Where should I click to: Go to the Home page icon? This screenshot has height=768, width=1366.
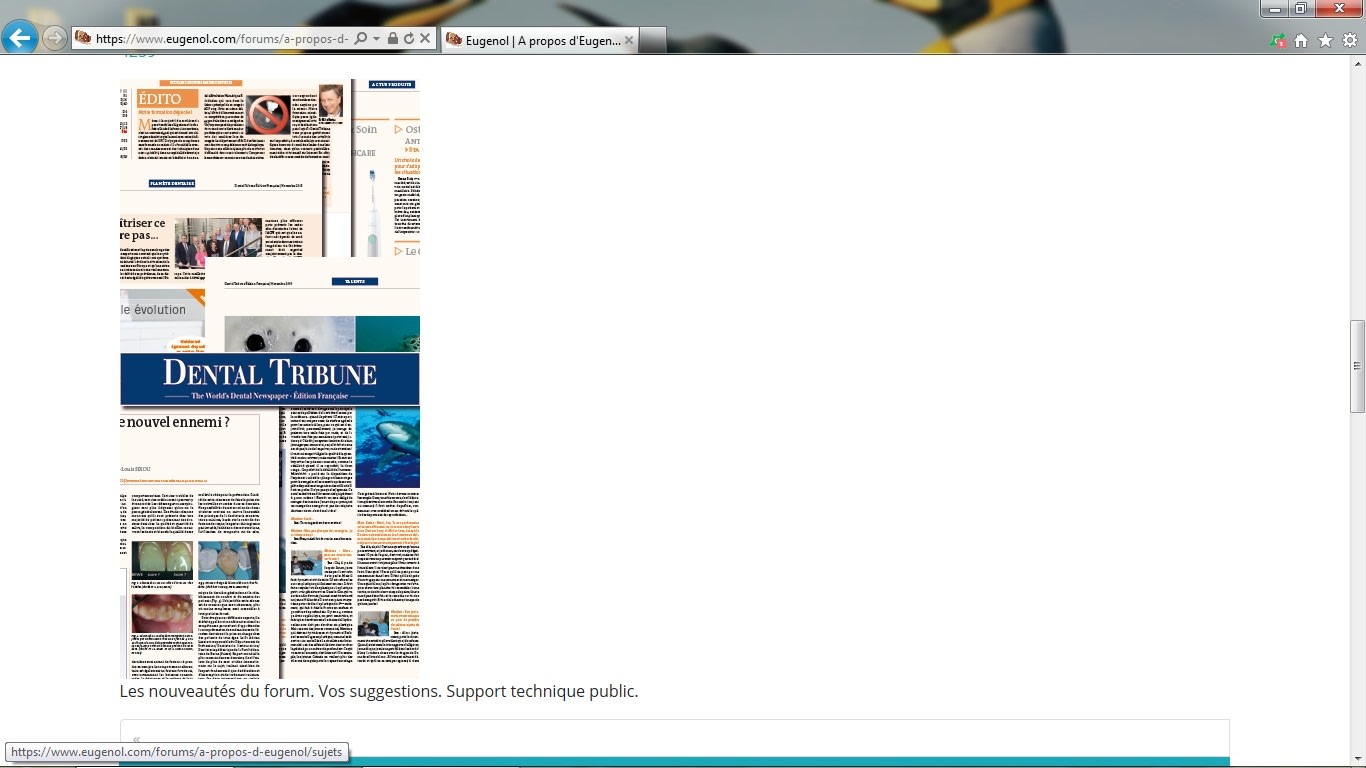click(x=1301, y=40)
